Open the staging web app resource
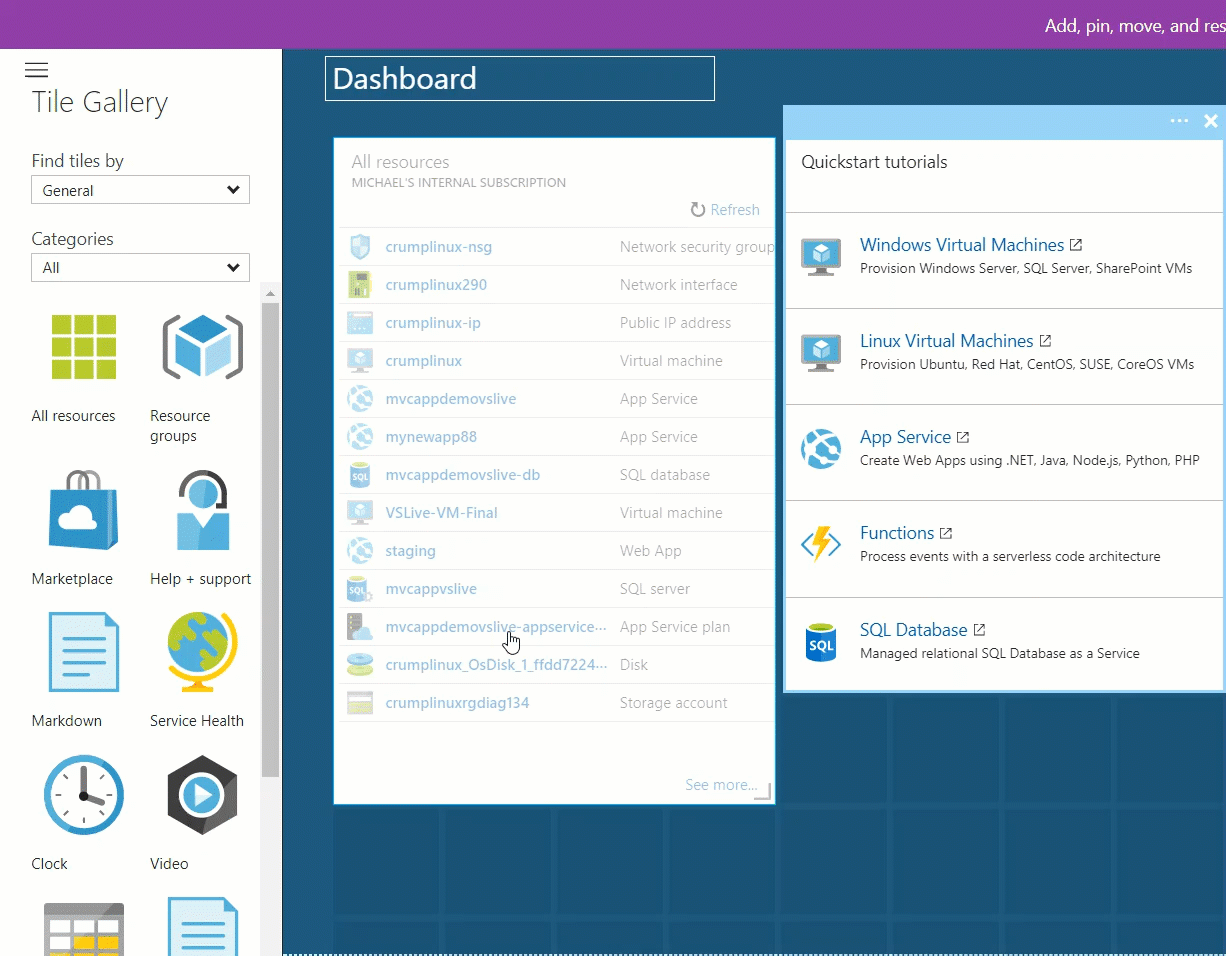 410,551
